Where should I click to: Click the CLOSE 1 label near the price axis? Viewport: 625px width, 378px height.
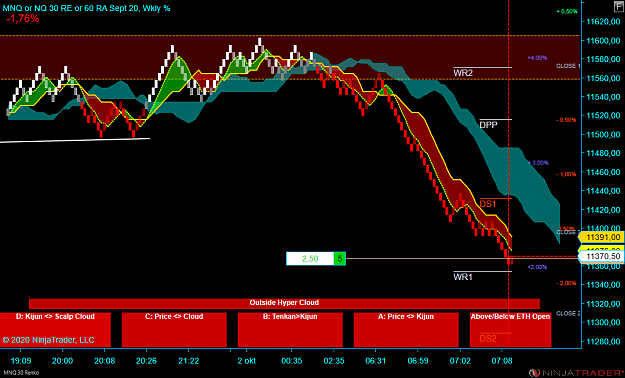[568, 66]
